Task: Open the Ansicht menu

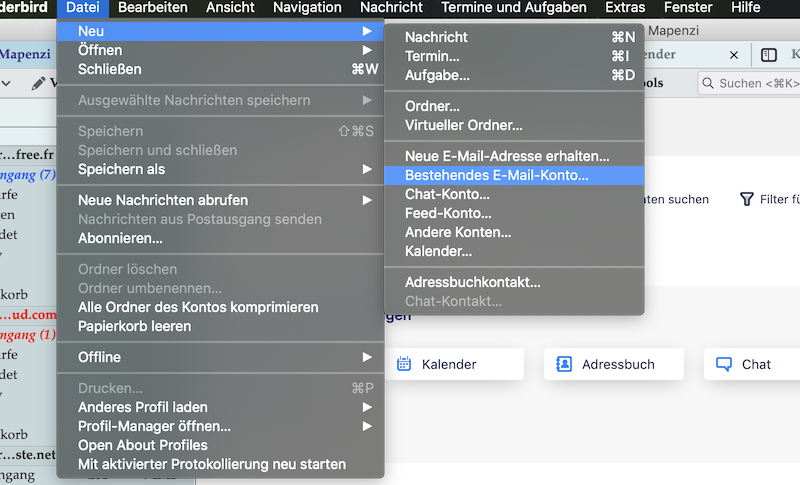Action: [230, 8]
